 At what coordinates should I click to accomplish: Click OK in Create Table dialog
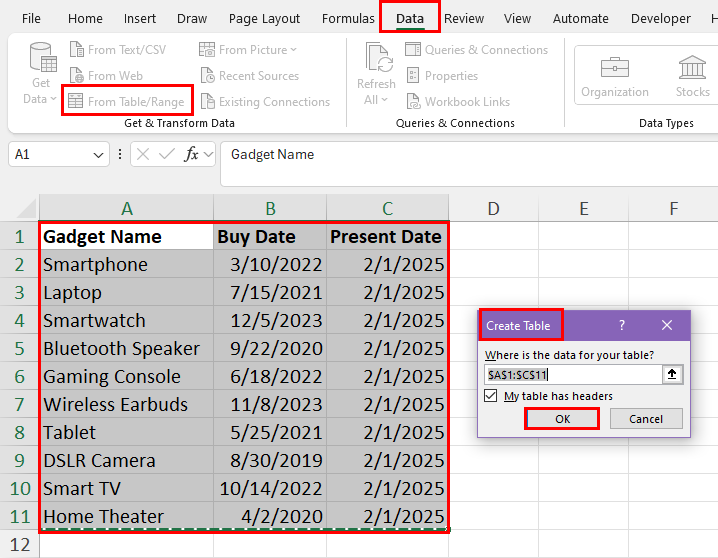[562, 419]
